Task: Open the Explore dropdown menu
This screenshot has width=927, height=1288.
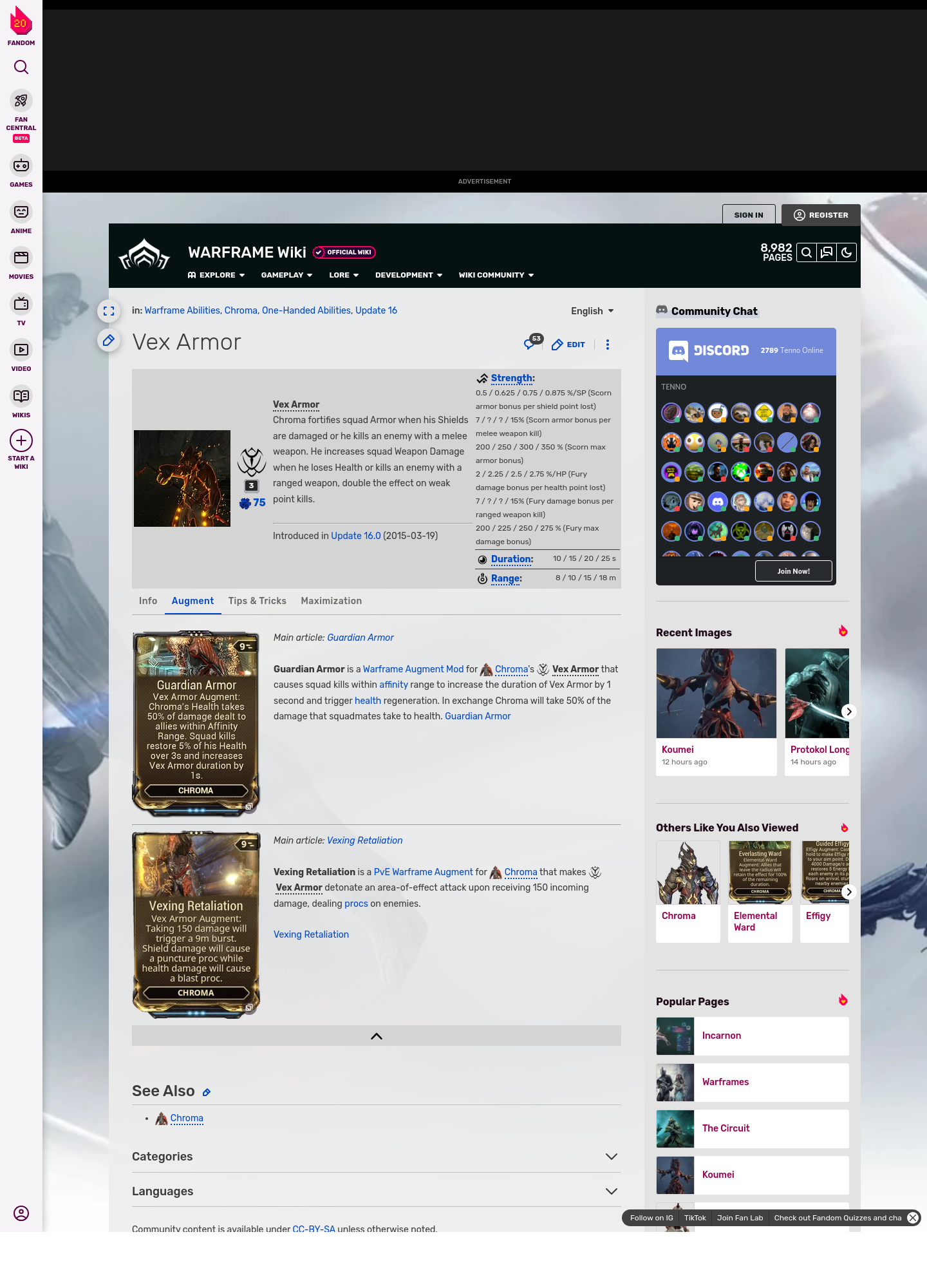Action: point(216,275)
